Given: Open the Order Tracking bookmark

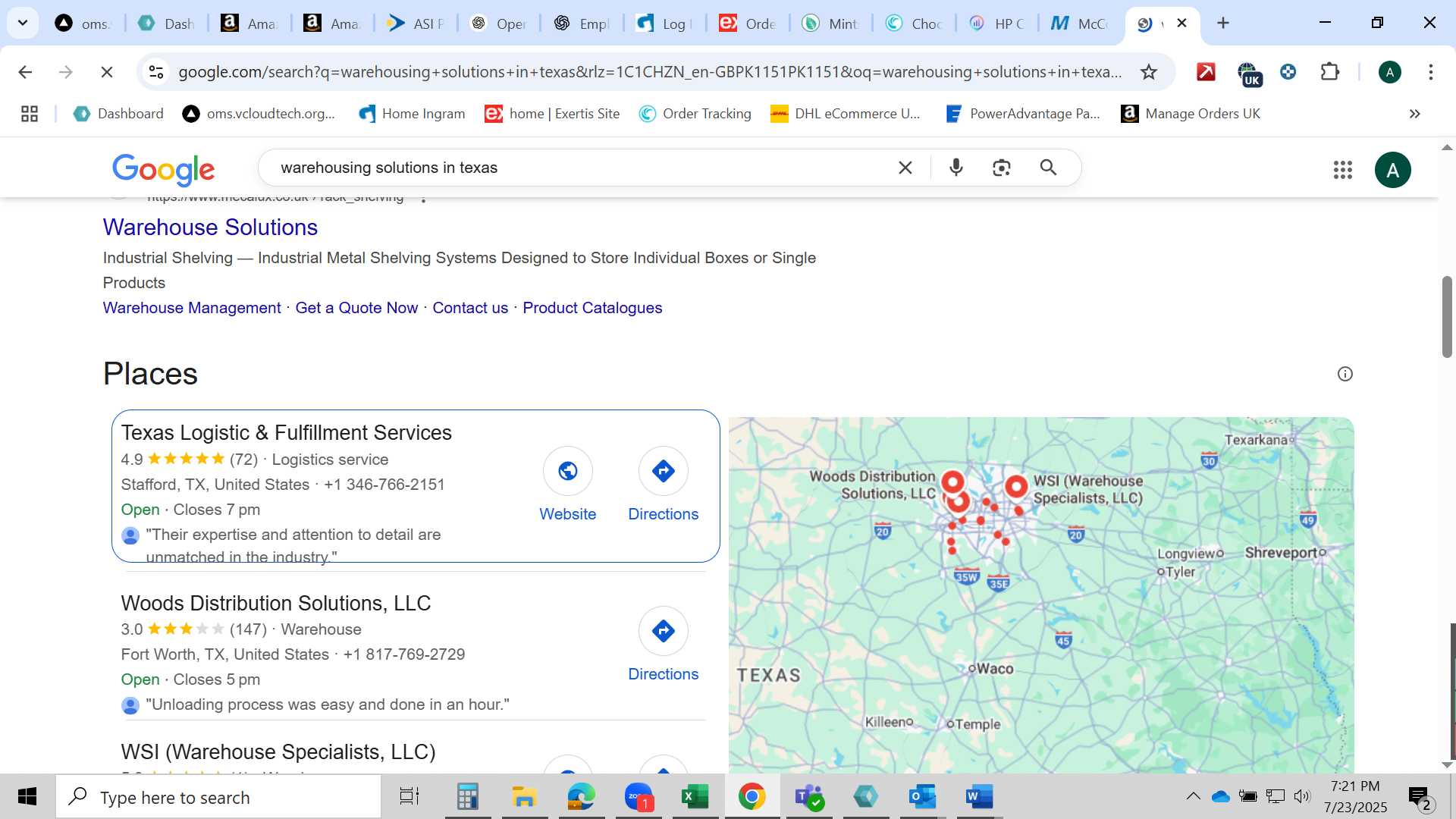Looking at the screenshot, I should [695, 114].
